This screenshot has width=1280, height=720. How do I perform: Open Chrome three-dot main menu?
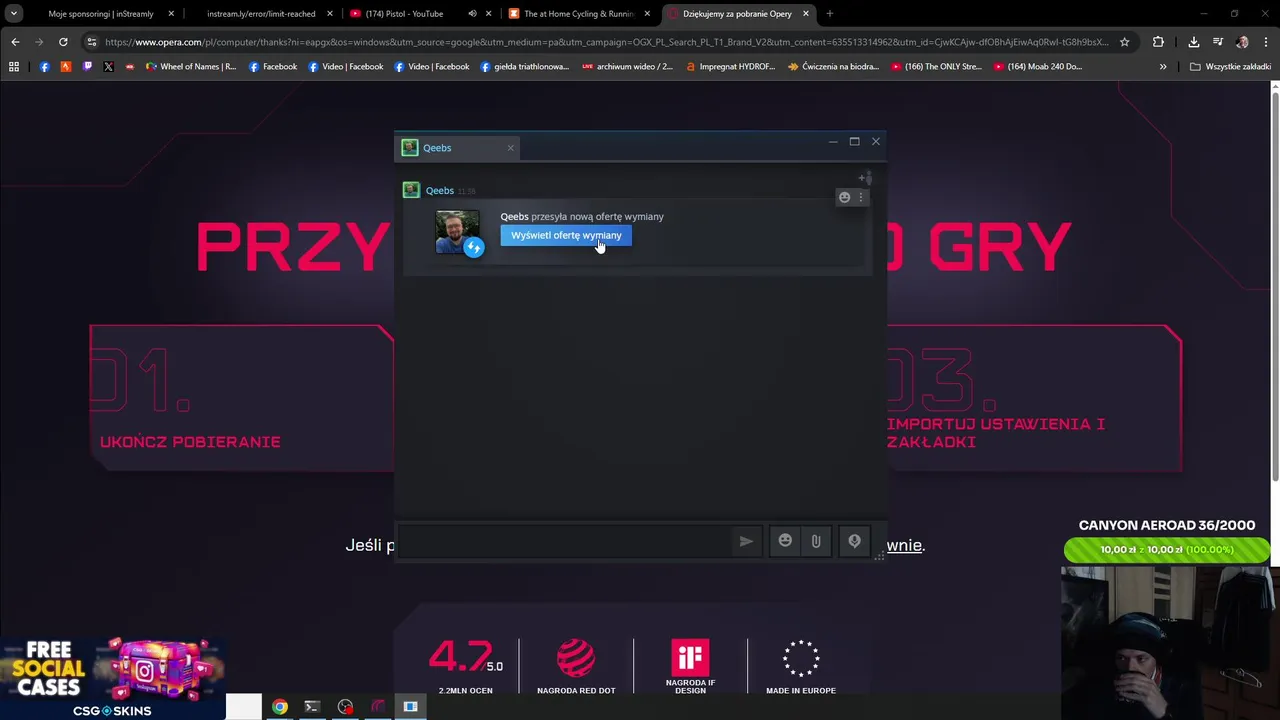1266,42
